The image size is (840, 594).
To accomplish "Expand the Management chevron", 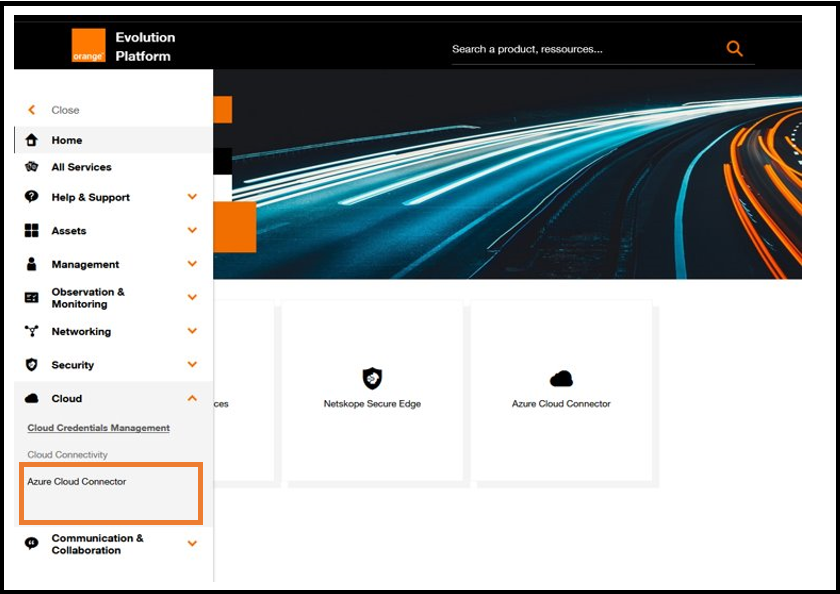I will 192,264.
